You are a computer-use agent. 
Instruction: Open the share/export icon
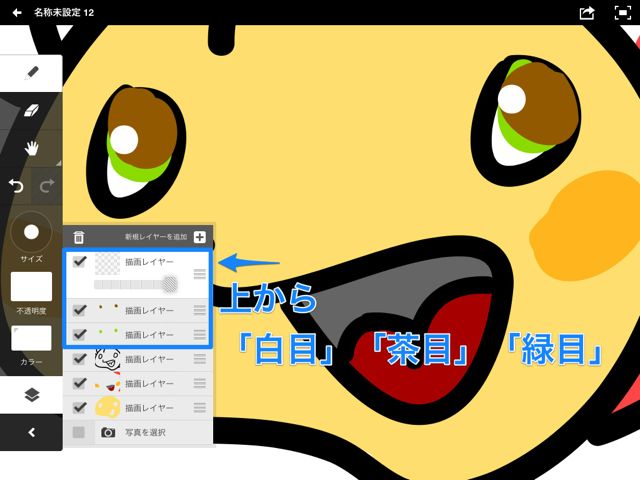point(587,13)
